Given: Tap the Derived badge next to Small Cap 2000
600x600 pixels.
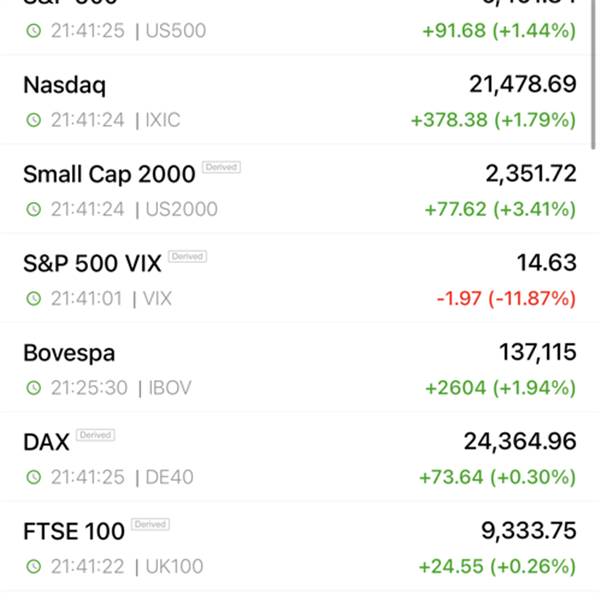Looking at the screenshot, I should pos(221,167).
